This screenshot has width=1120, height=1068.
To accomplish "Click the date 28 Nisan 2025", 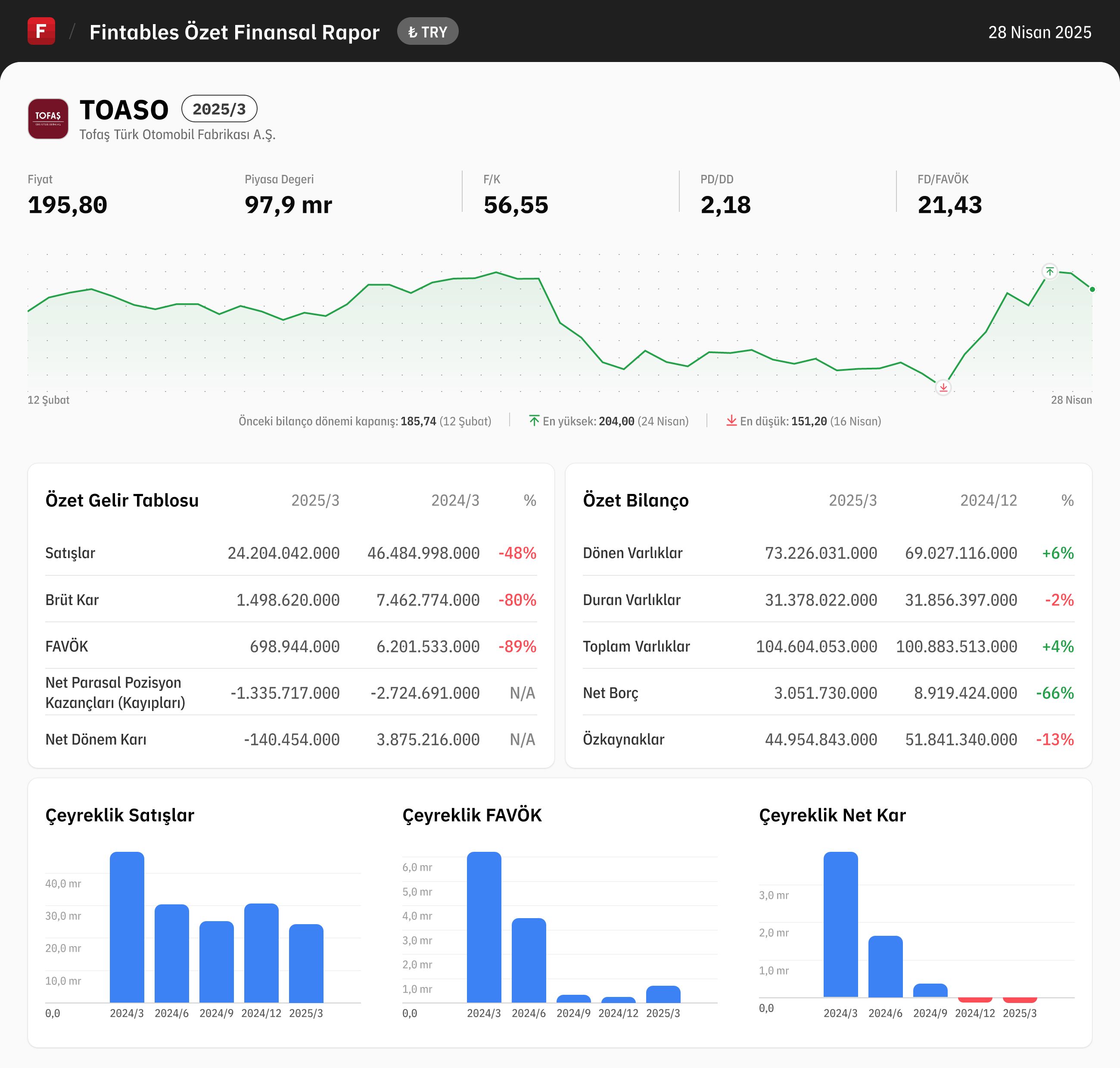I will pyautogui.click(x=1040, y=32).
